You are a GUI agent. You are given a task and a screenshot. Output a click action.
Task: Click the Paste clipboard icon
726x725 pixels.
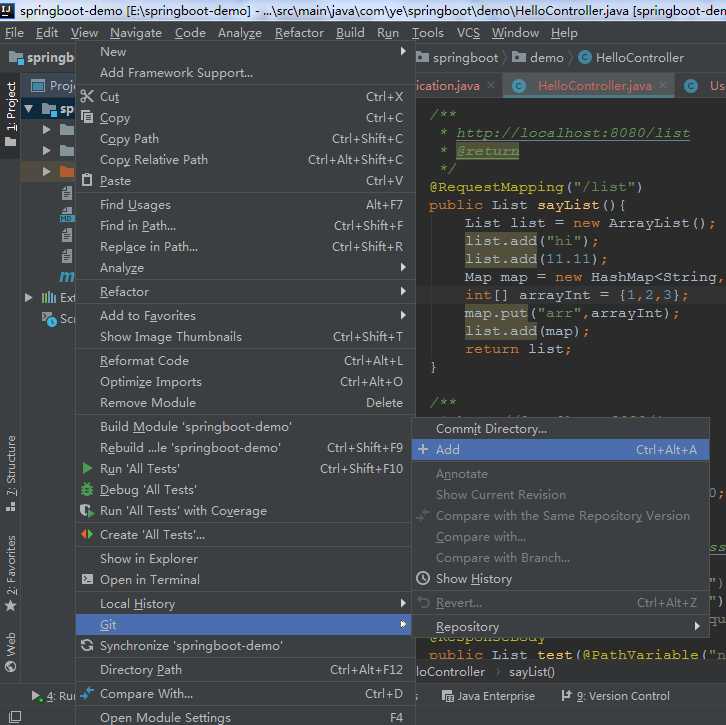coord(87,180)
